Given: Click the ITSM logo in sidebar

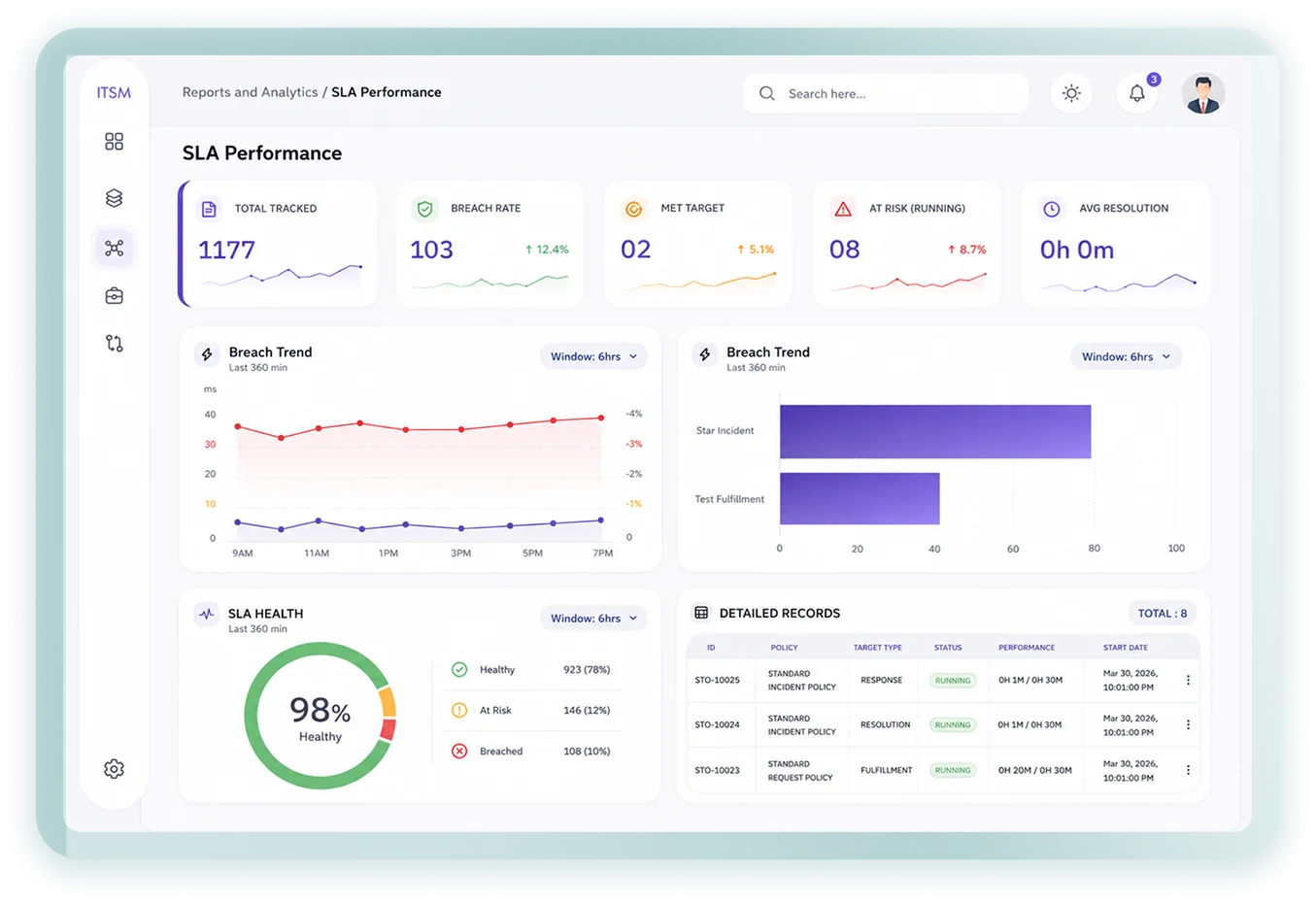Looking at the screenshot, I should 114,93.
